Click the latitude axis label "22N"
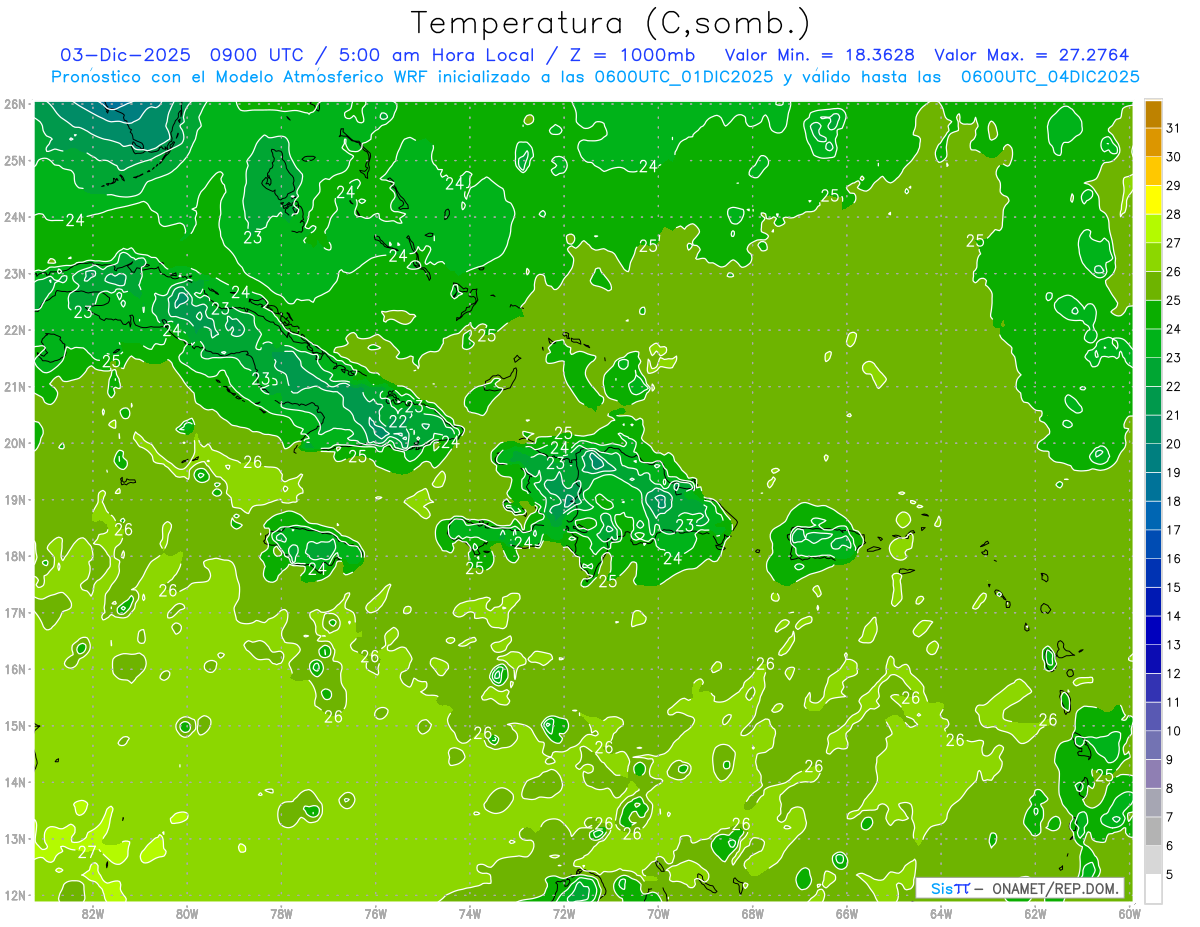The height and width of the screenshot is (927, 1200). click(14, 330)
